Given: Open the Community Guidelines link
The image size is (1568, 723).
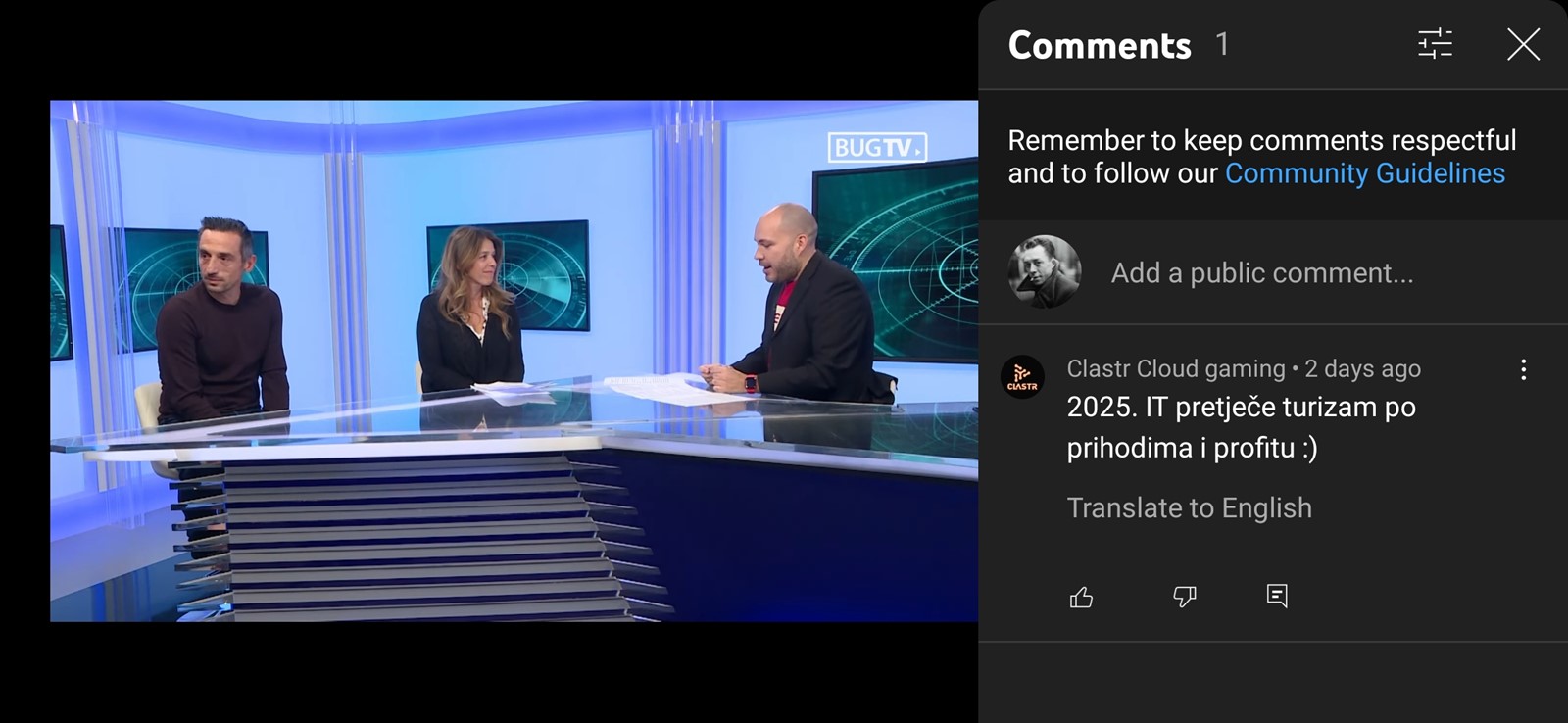Looking at the screenshot, I should (1364, 173).
